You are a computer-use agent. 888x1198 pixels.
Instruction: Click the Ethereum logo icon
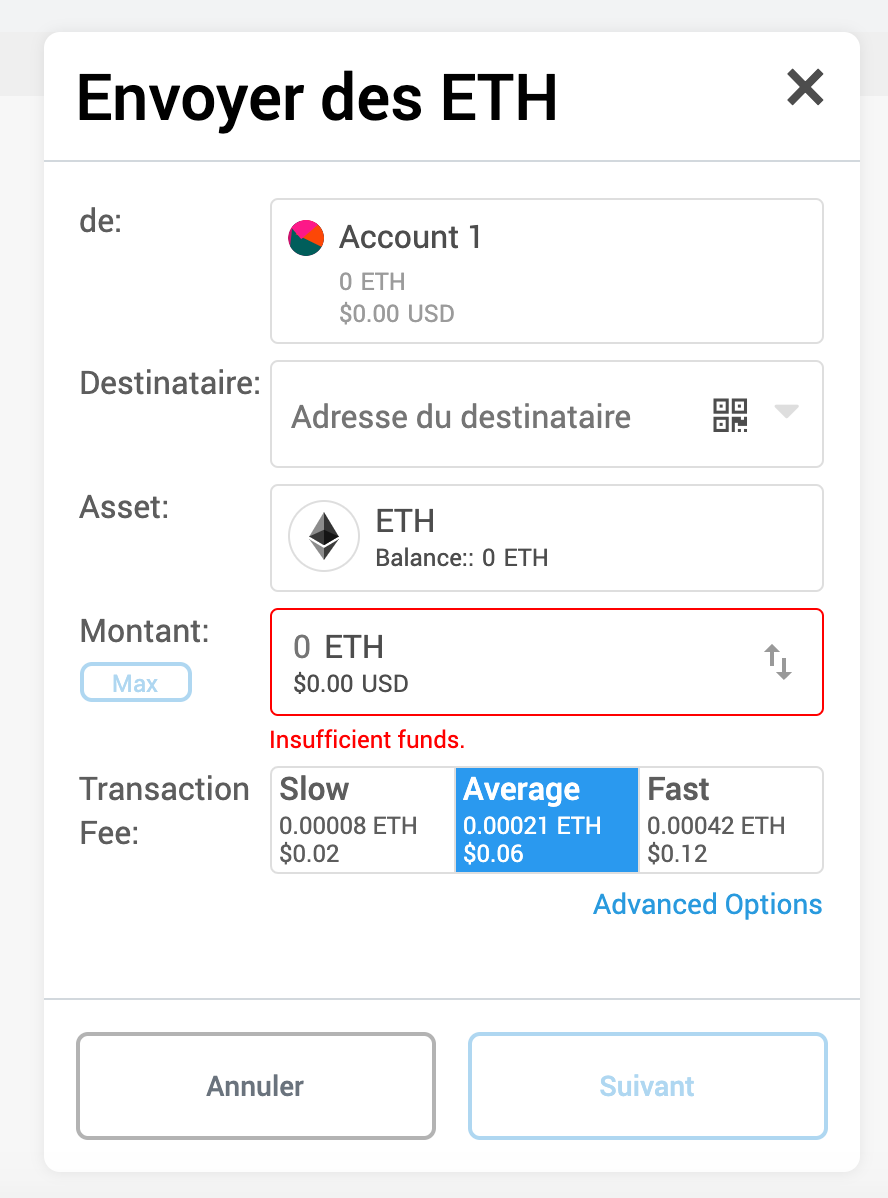[324, 536]
